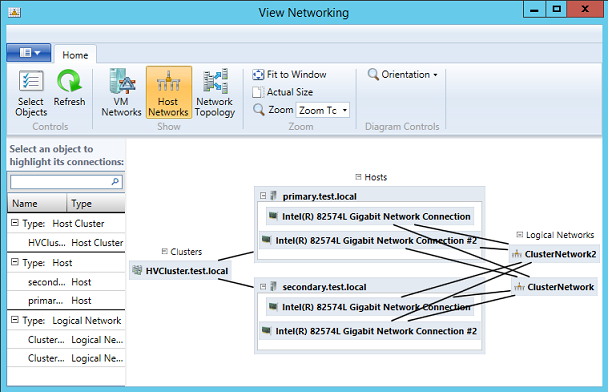This screenshot has width=608, height=392.
Task: Click primary host first adapter NIC icon
Action: tap(273, 216)
